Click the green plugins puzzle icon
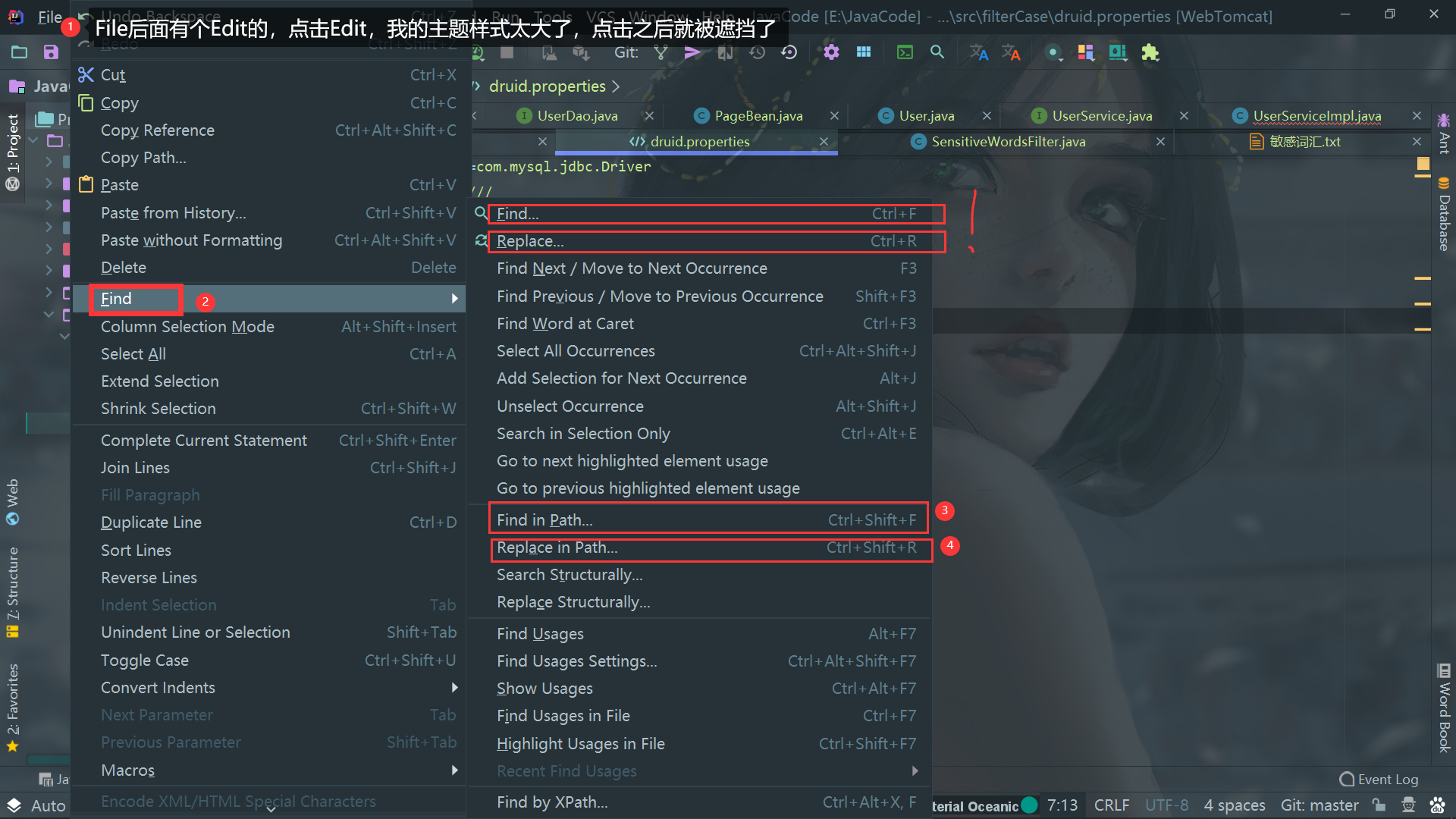 [x=1150, y=52]
